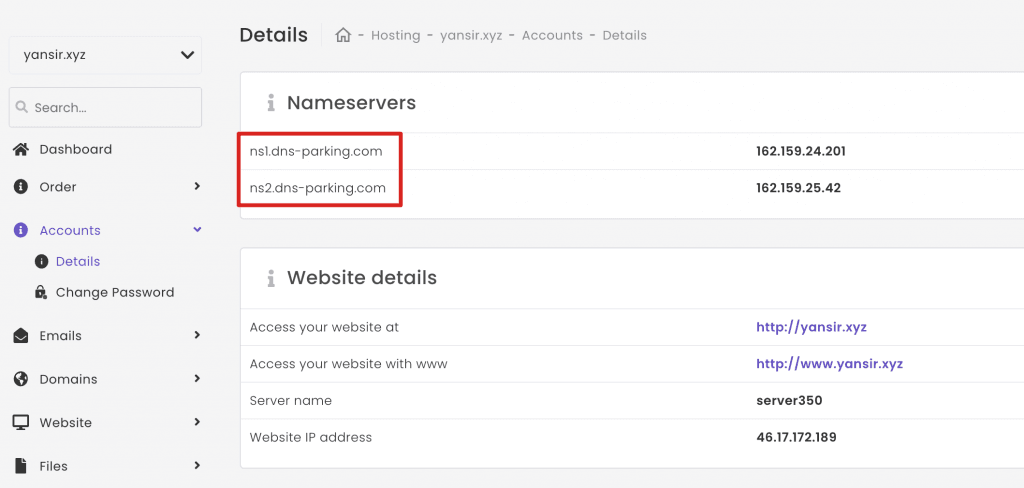Expand the Order menu chevron
This screenshot has height=488, width=1024.
197,186
